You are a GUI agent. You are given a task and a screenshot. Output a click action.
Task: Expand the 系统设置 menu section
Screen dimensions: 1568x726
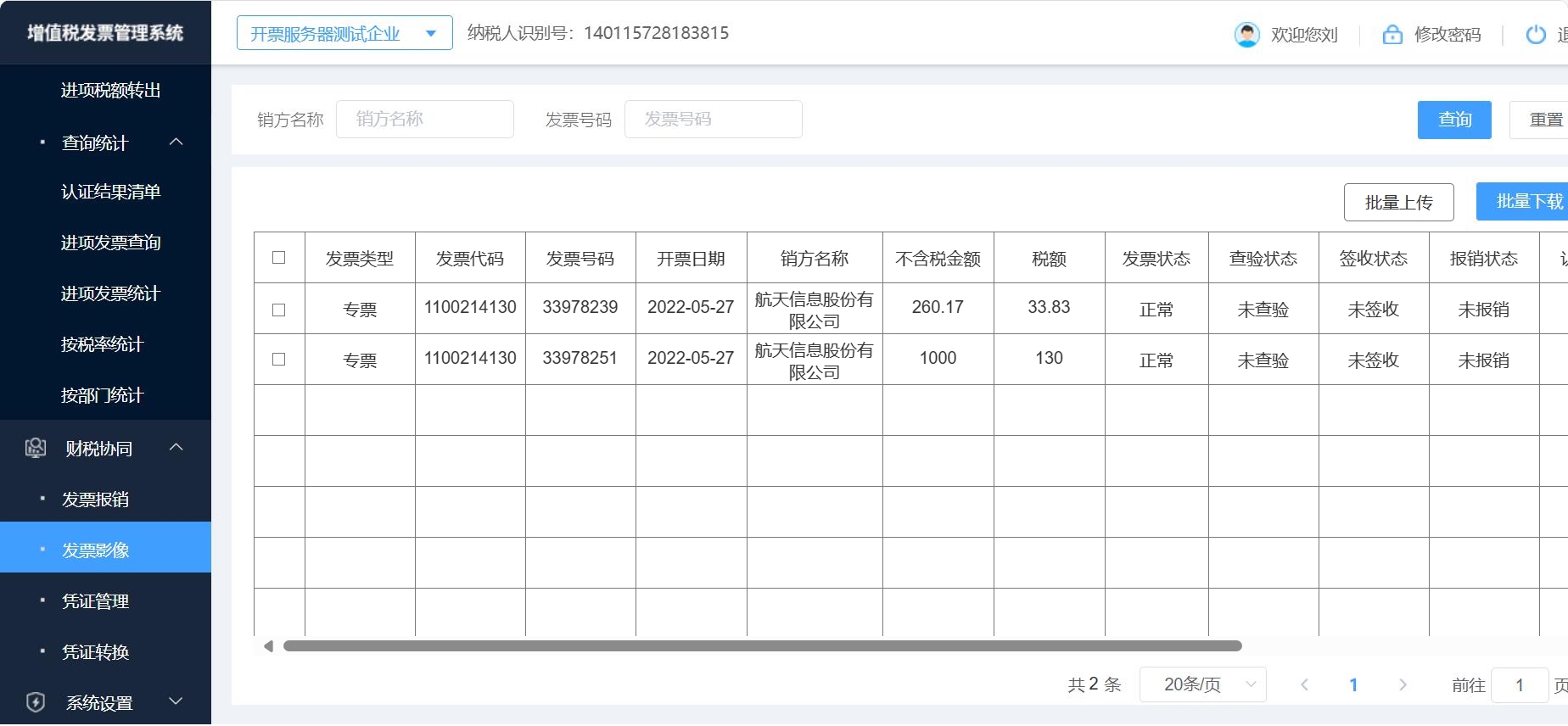pos(176,701)
